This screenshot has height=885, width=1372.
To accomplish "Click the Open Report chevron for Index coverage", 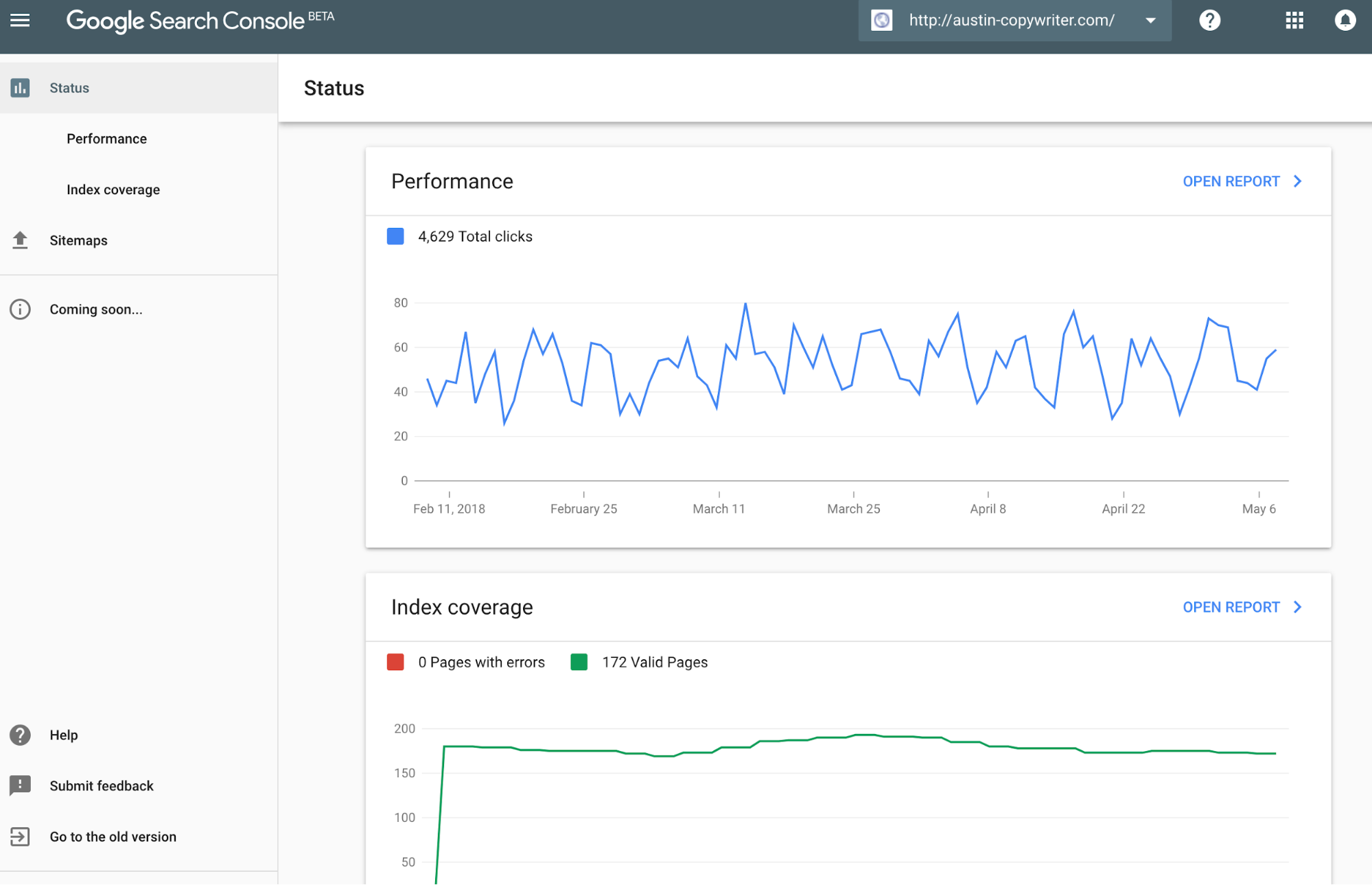I will pyautogui.click(x=1297, y=607).
